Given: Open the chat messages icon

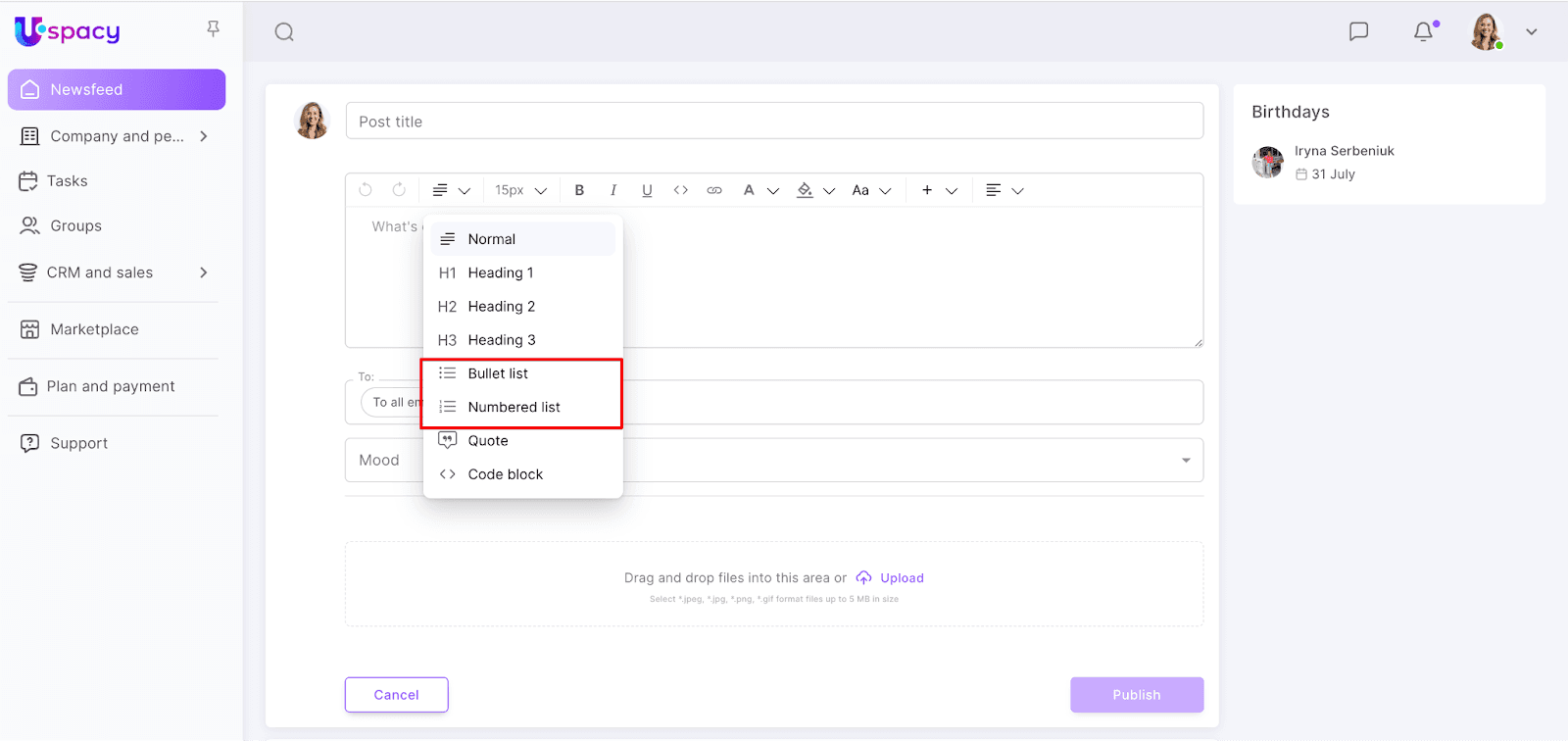Looking at the screenshot, I should pyautogui.click(x=1358, y=31).
